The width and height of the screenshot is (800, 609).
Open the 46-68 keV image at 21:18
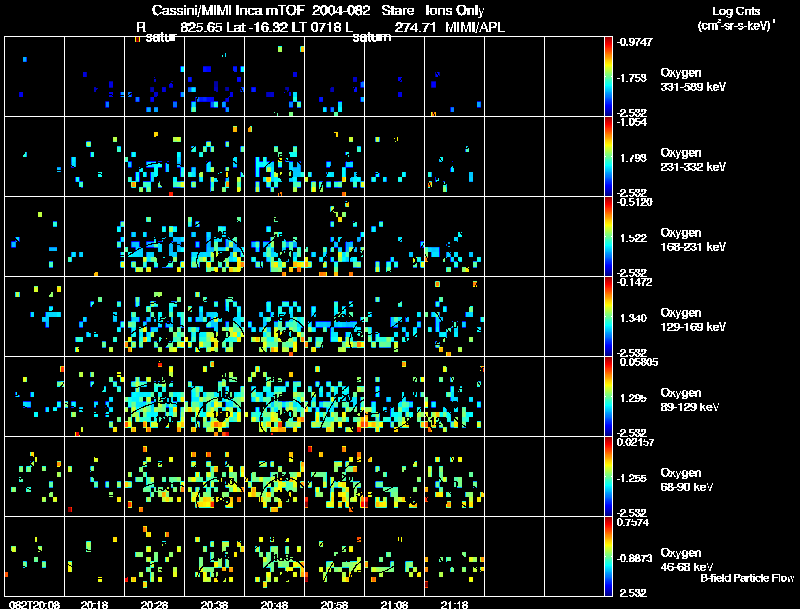click(455, 556)
